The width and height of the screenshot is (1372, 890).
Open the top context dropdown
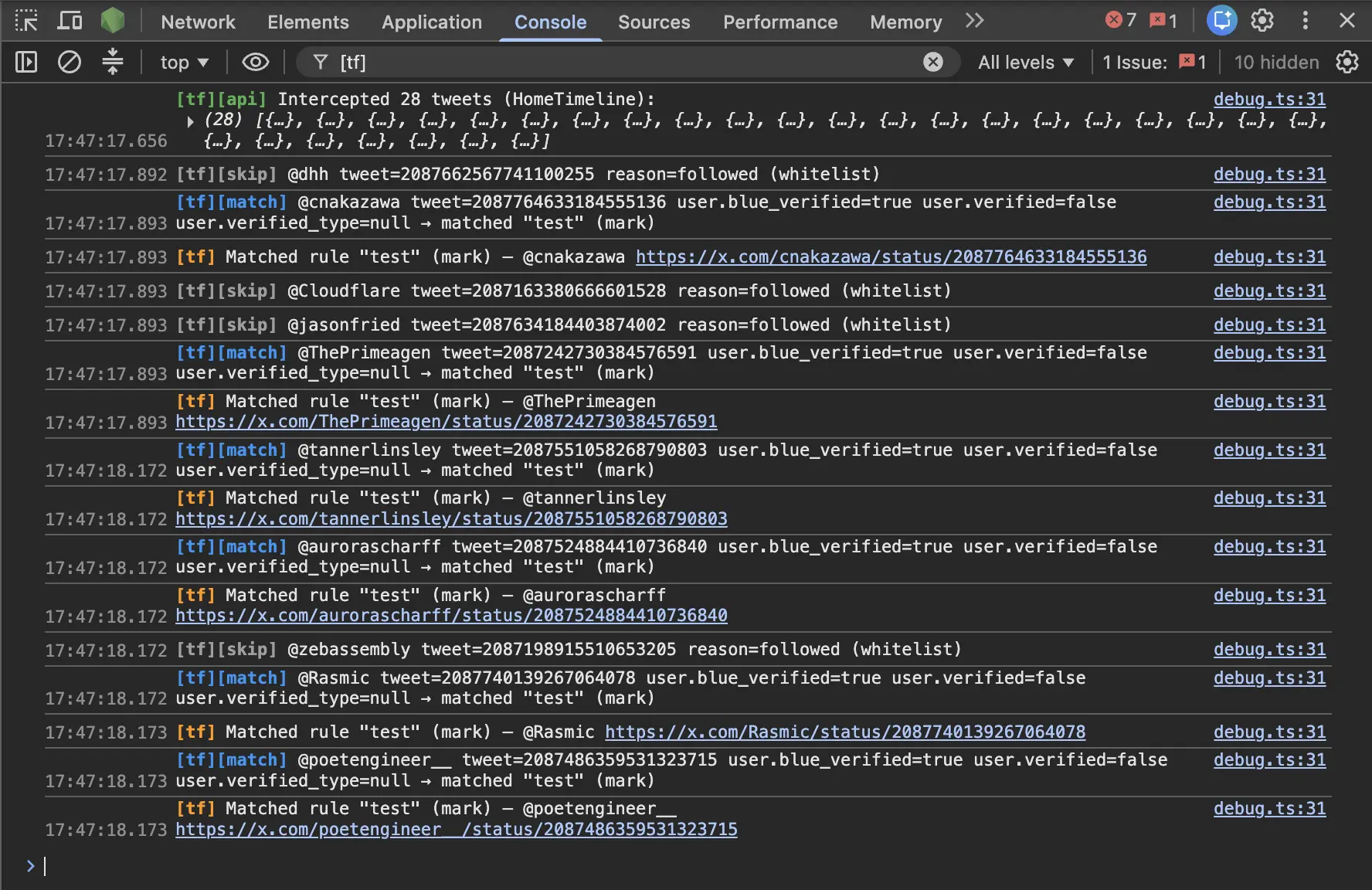(x=184, y=63)
